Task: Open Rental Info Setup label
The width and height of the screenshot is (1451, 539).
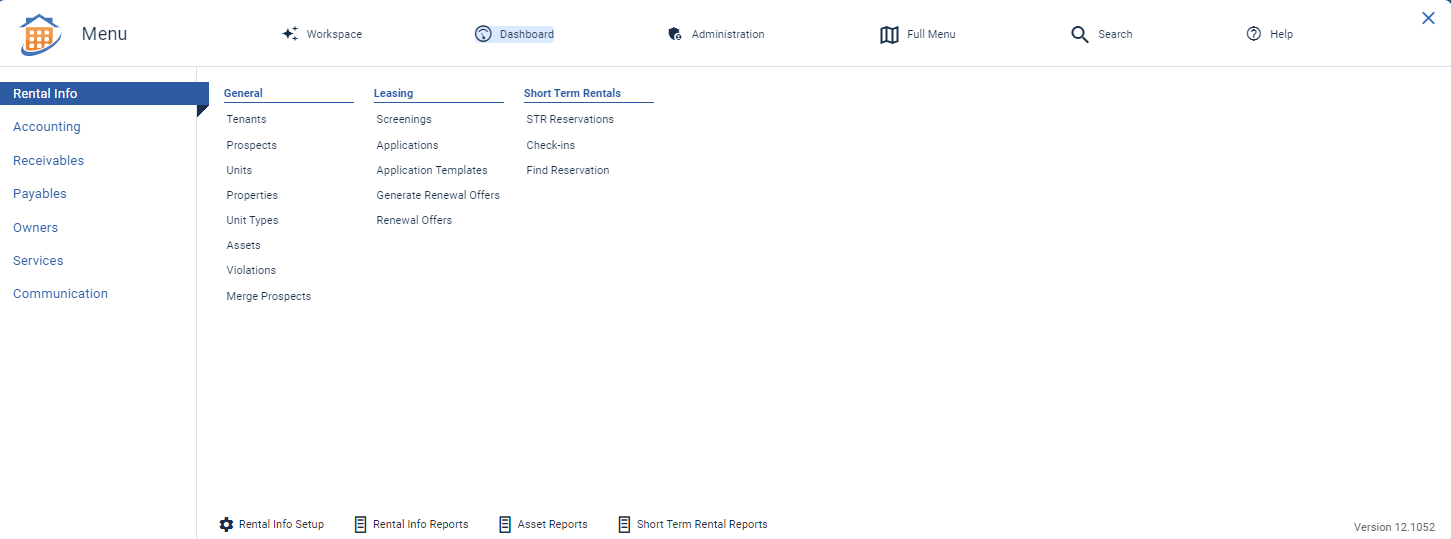Action: (x=281, y=524)
